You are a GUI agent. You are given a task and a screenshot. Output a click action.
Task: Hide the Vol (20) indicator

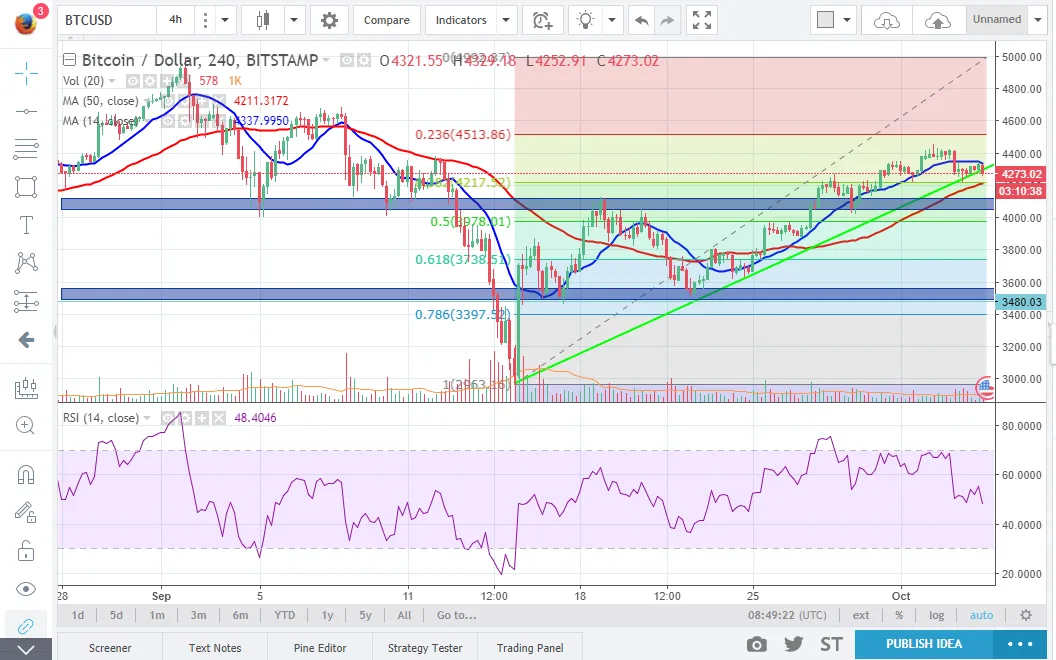click(x=133, y=81)
